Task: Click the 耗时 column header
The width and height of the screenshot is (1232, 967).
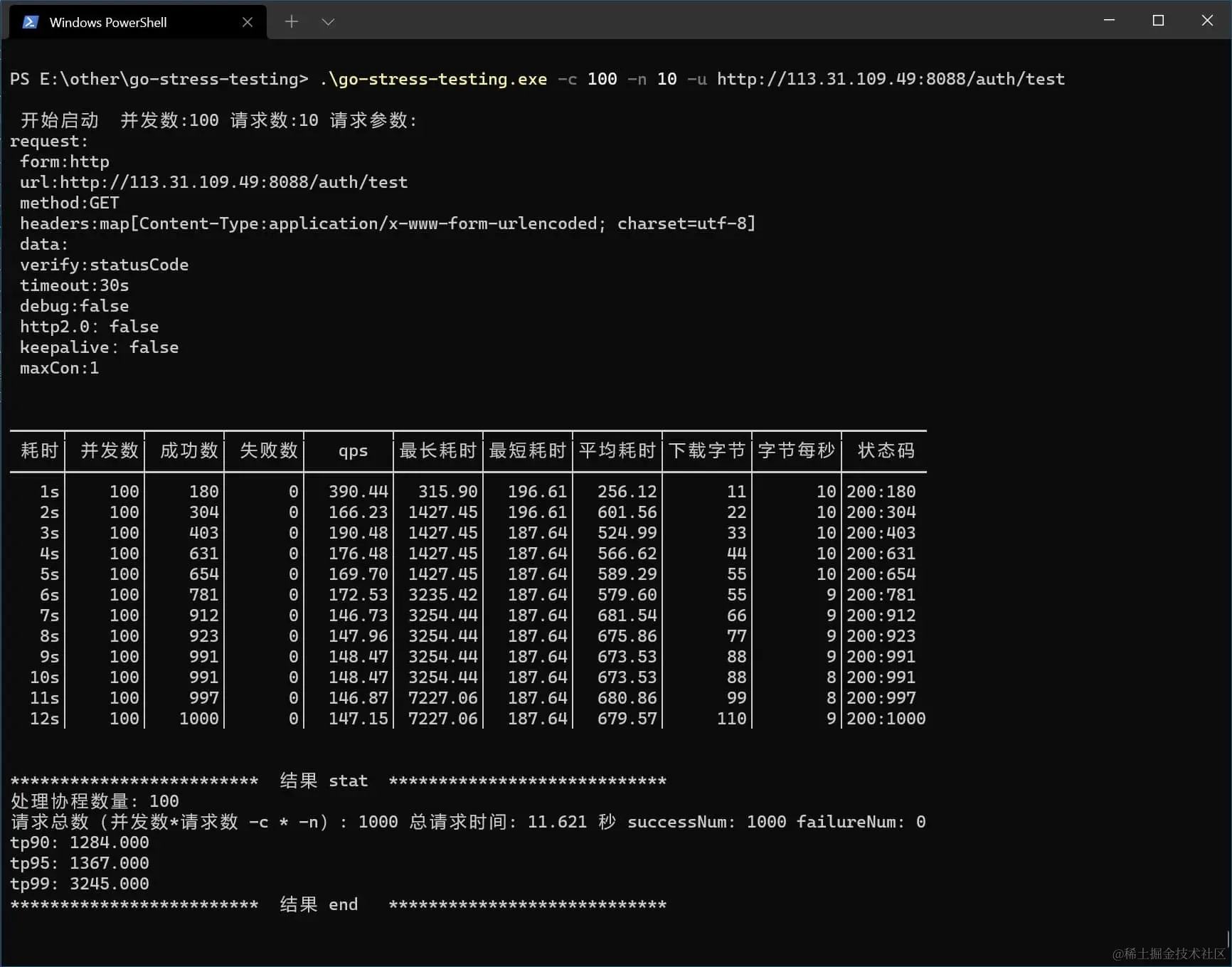Action: [39, 450]
